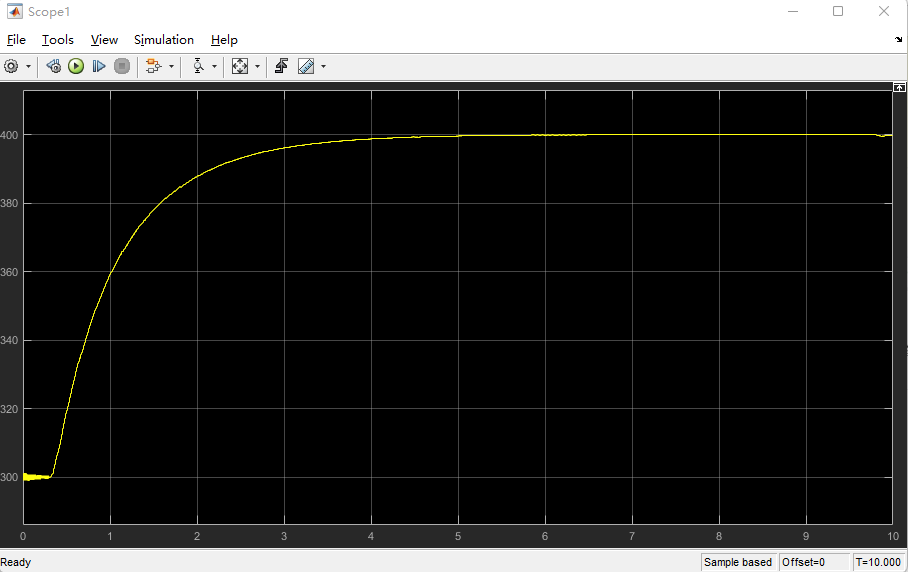The width and height of the screenshot is (908, 572).
Task: Select the Zoom tool icon
Action: tap(199, 66)
